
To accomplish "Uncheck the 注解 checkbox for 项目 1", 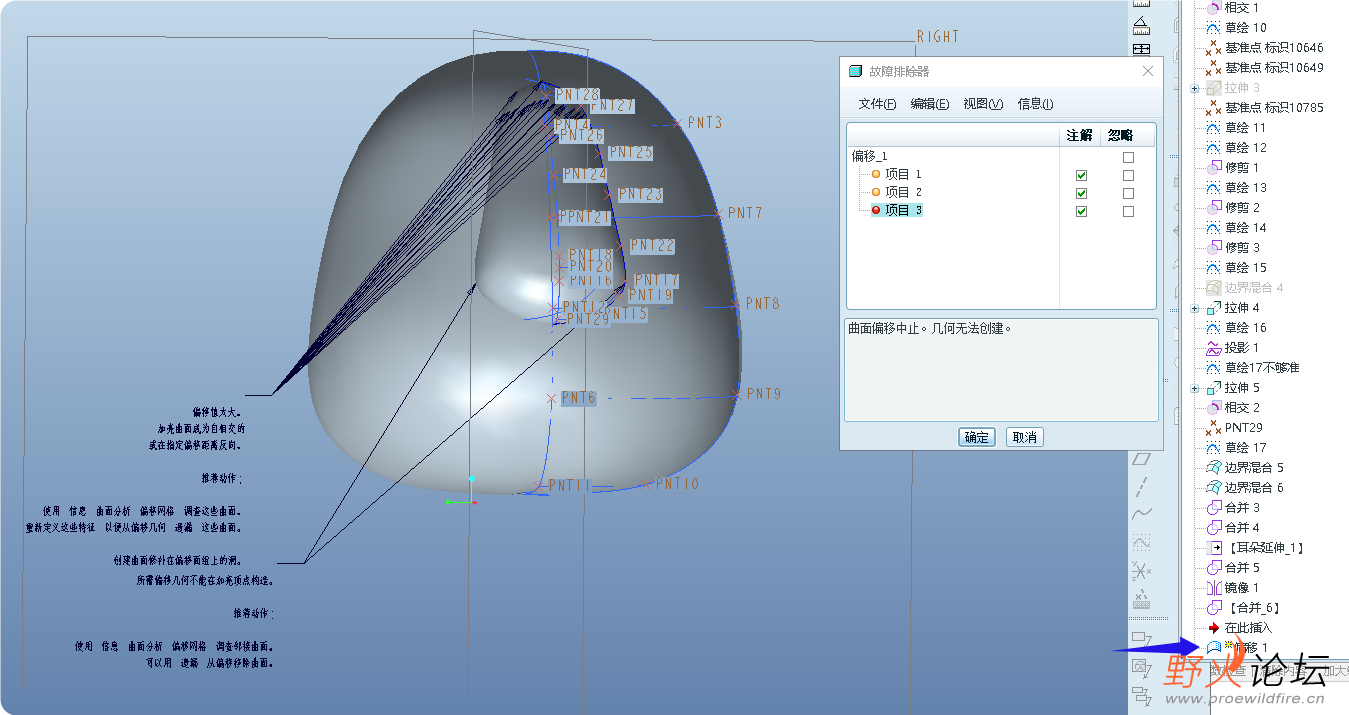I will [1081, 175].
